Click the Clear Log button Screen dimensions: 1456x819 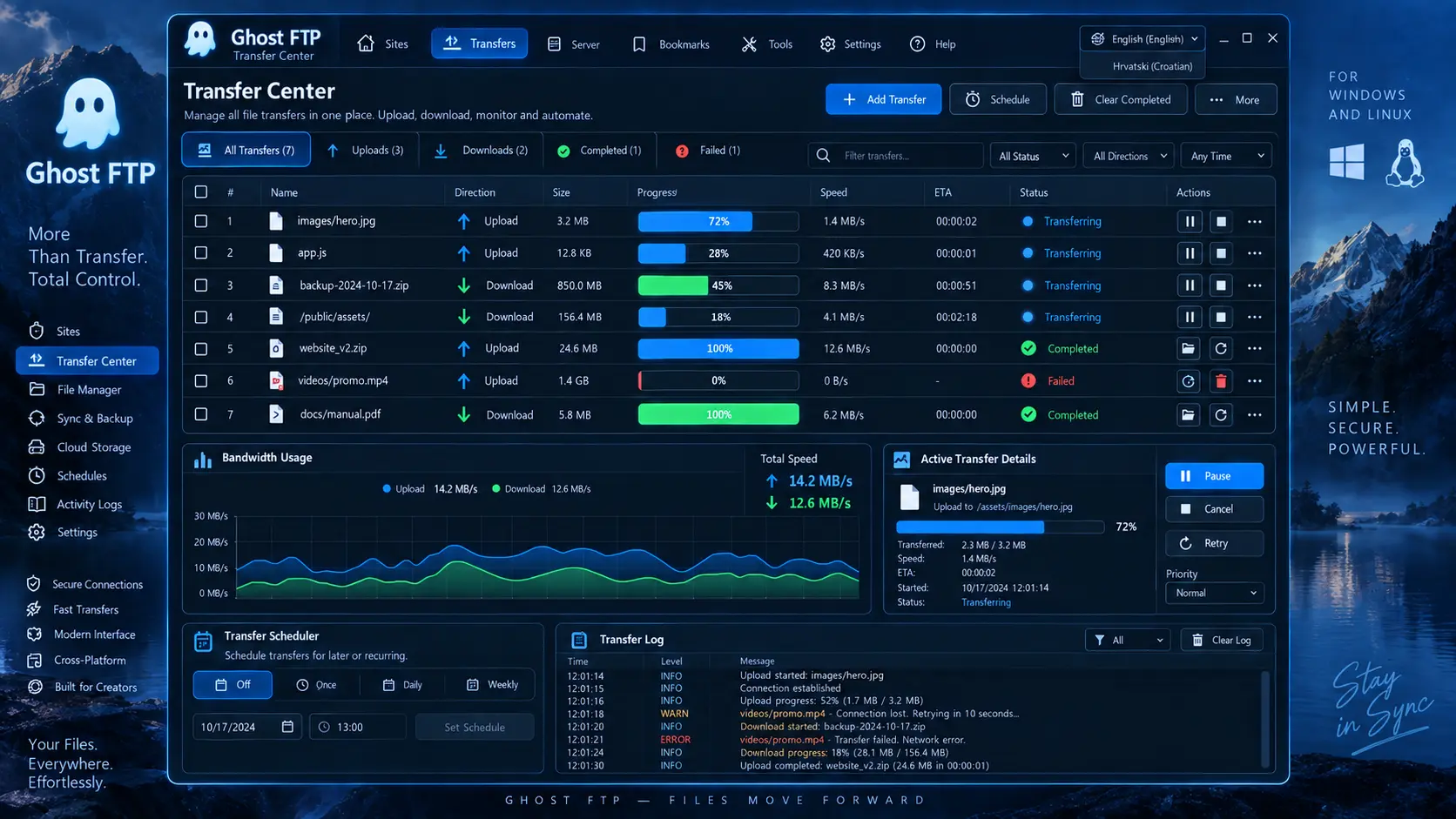pyautogui.click(x=1221, y=641)
